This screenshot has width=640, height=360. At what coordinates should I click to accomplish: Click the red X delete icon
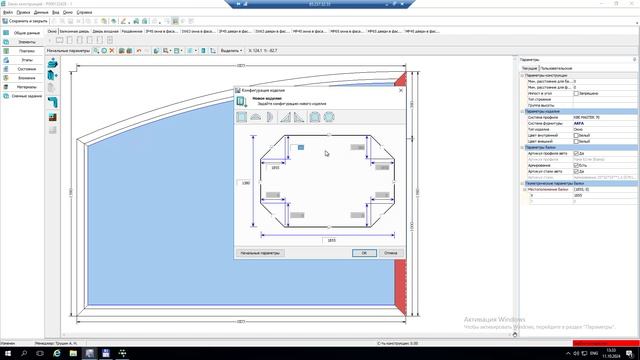[112, 51]
